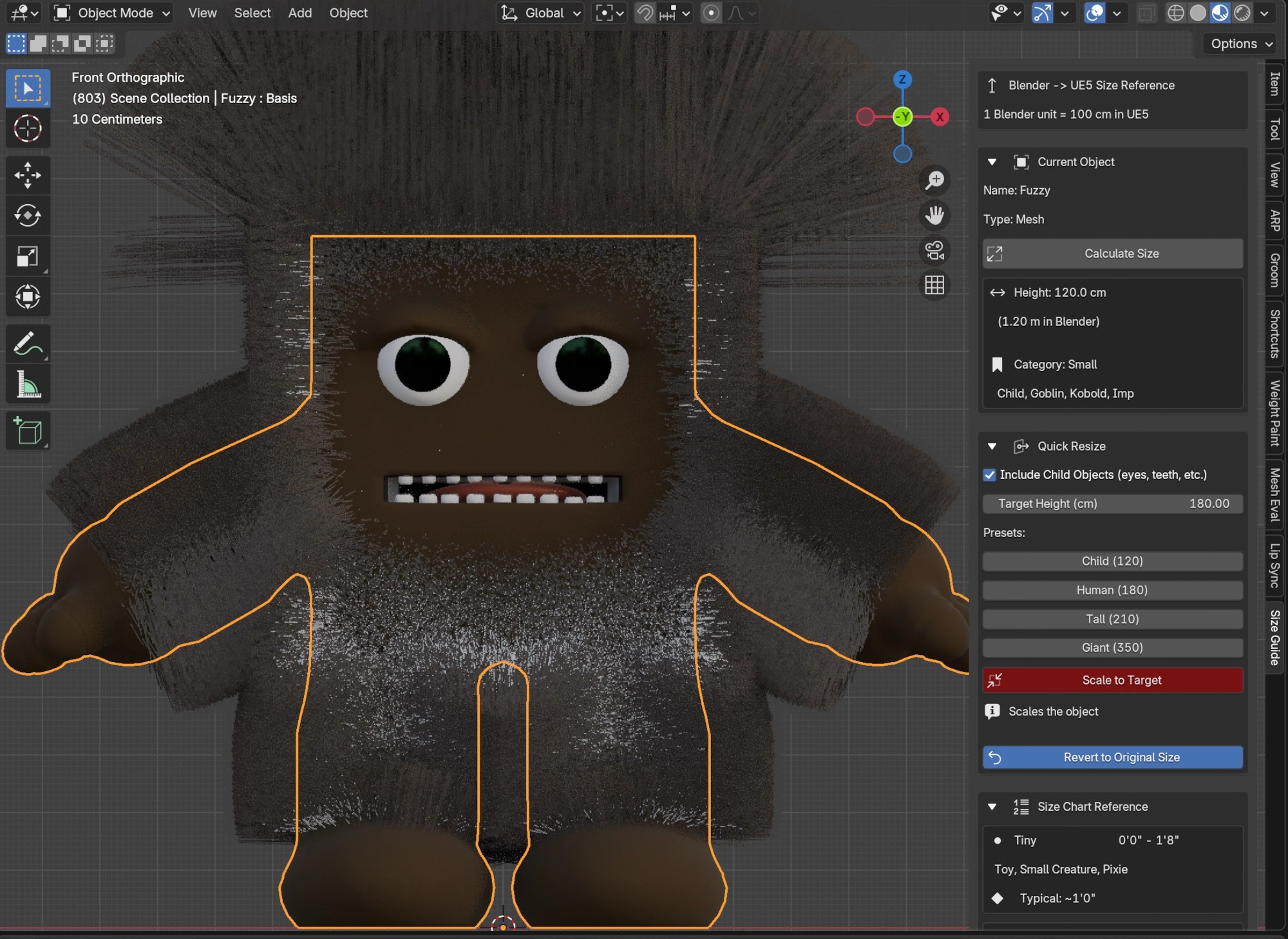Click the Human (180) preset
The width and height of the screenshot is (1288, 939).
pyautogui.click(x=1112, y=590)
